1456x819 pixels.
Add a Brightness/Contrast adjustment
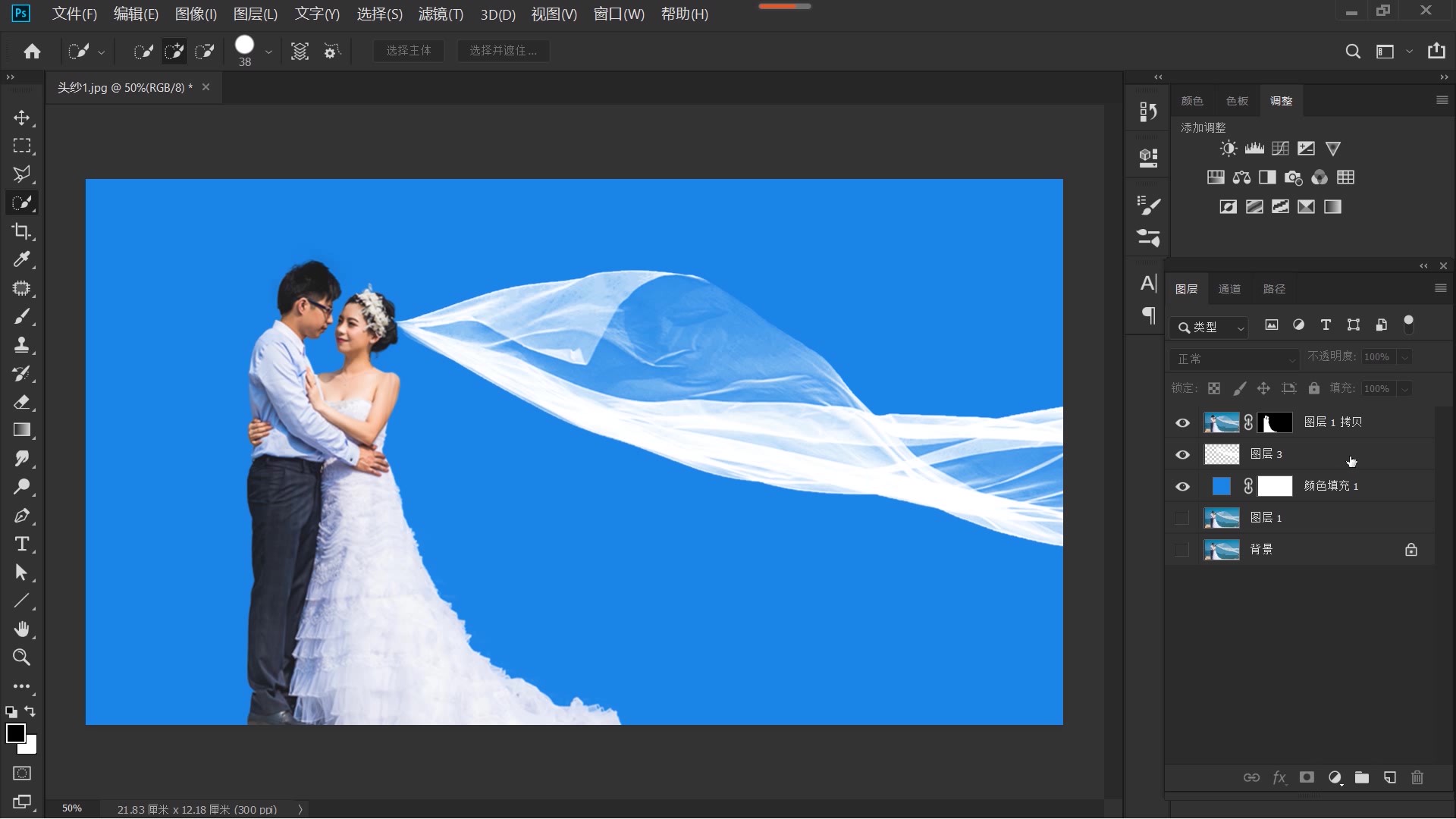pos(1228,149)
